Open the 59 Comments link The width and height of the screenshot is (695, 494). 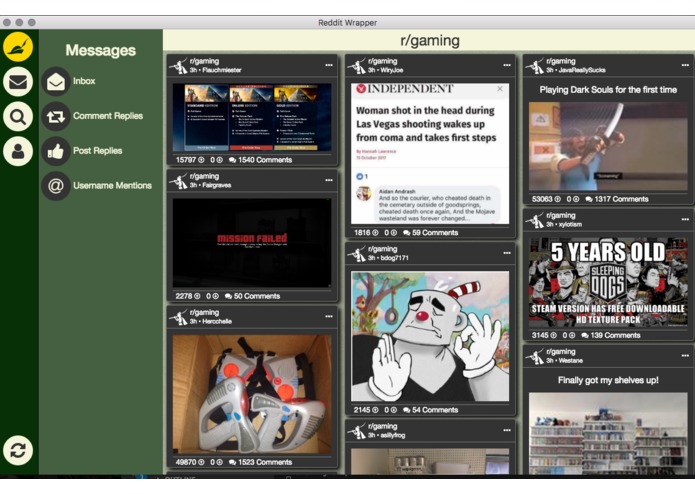[x=430, y=233]
